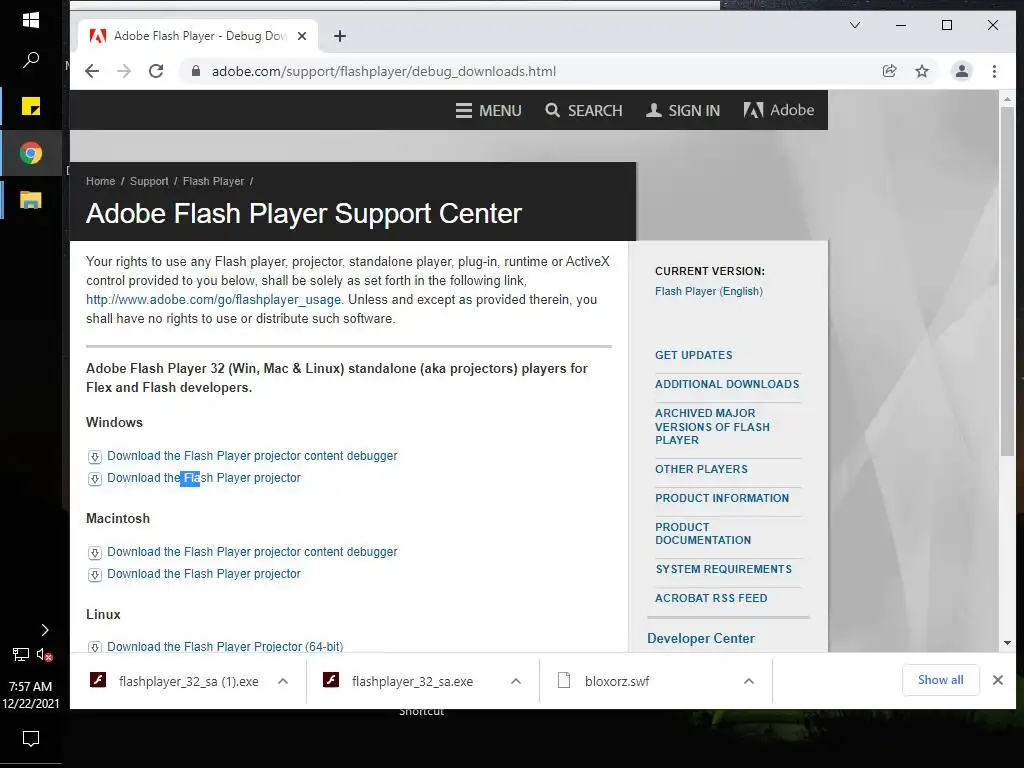Open ADDITIONAL DOWNLOADS sidebar link
Viewport: 1024px width, 768px height.
tap(727, 384)
